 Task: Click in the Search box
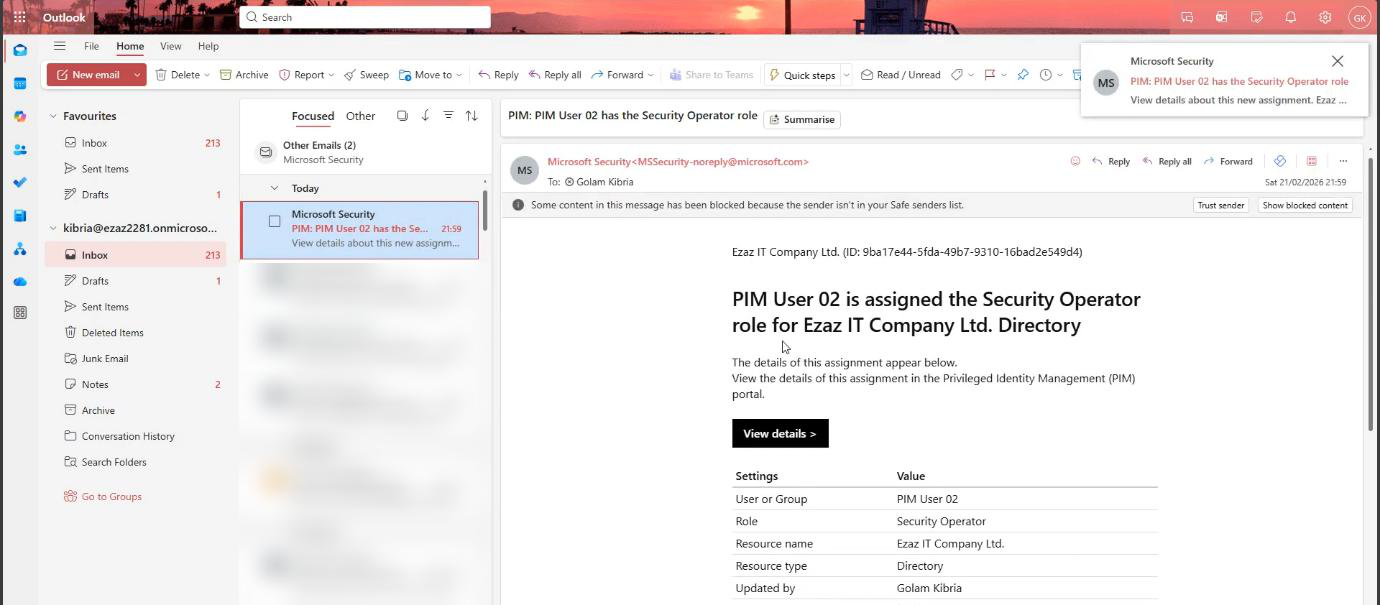pos(365,17)
